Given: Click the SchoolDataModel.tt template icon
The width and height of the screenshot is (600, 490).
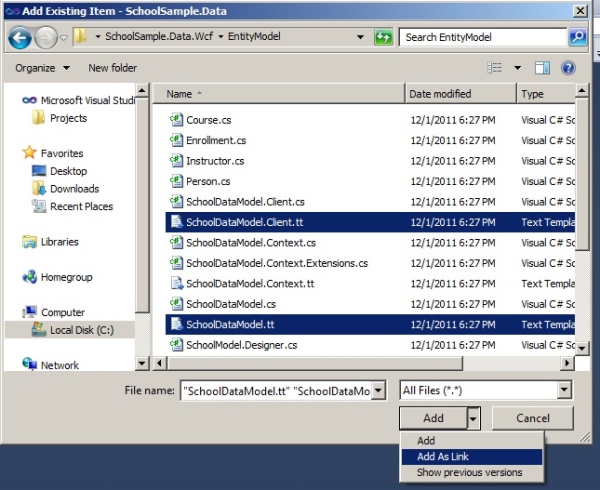Looking at the screenshot, I should click(176, 324).
